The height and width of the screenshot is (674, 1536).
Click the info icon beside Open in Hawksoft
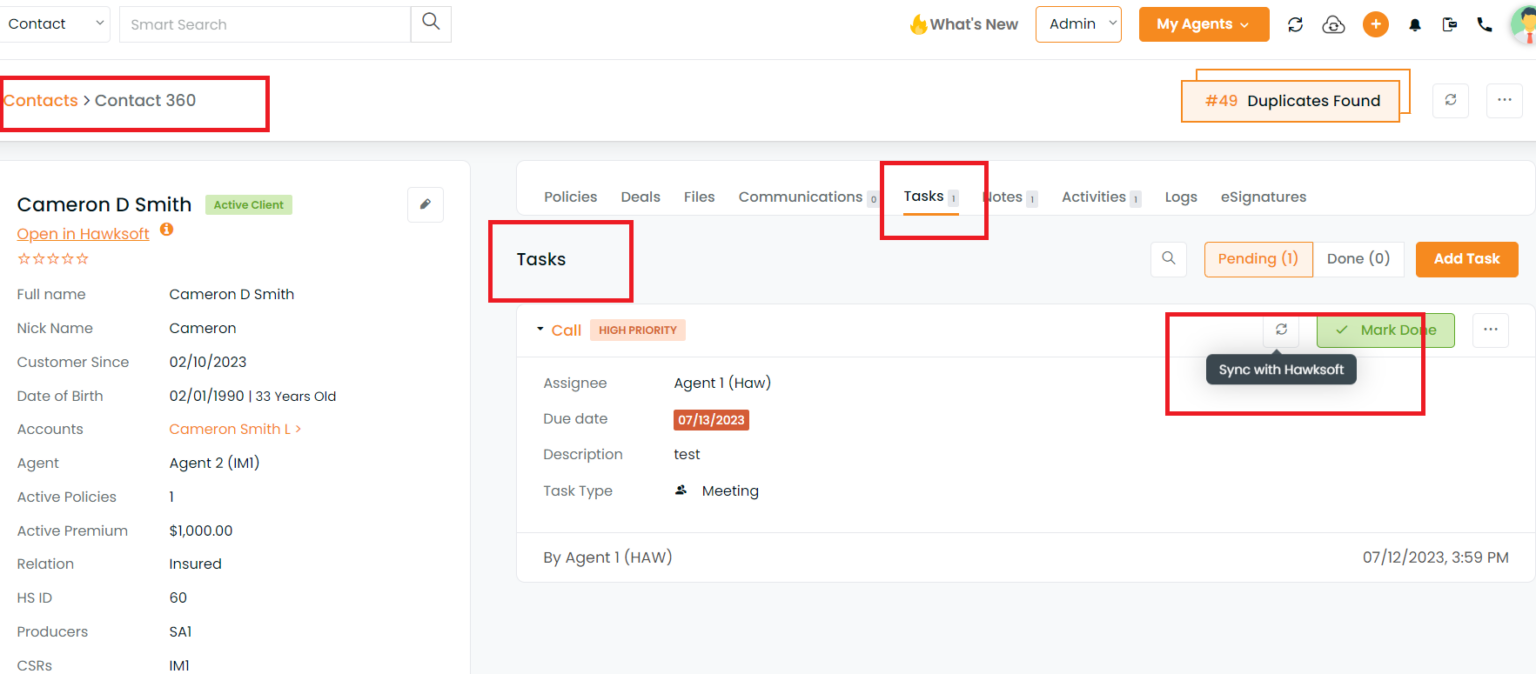pyautogui.click(x=166, y=228)
